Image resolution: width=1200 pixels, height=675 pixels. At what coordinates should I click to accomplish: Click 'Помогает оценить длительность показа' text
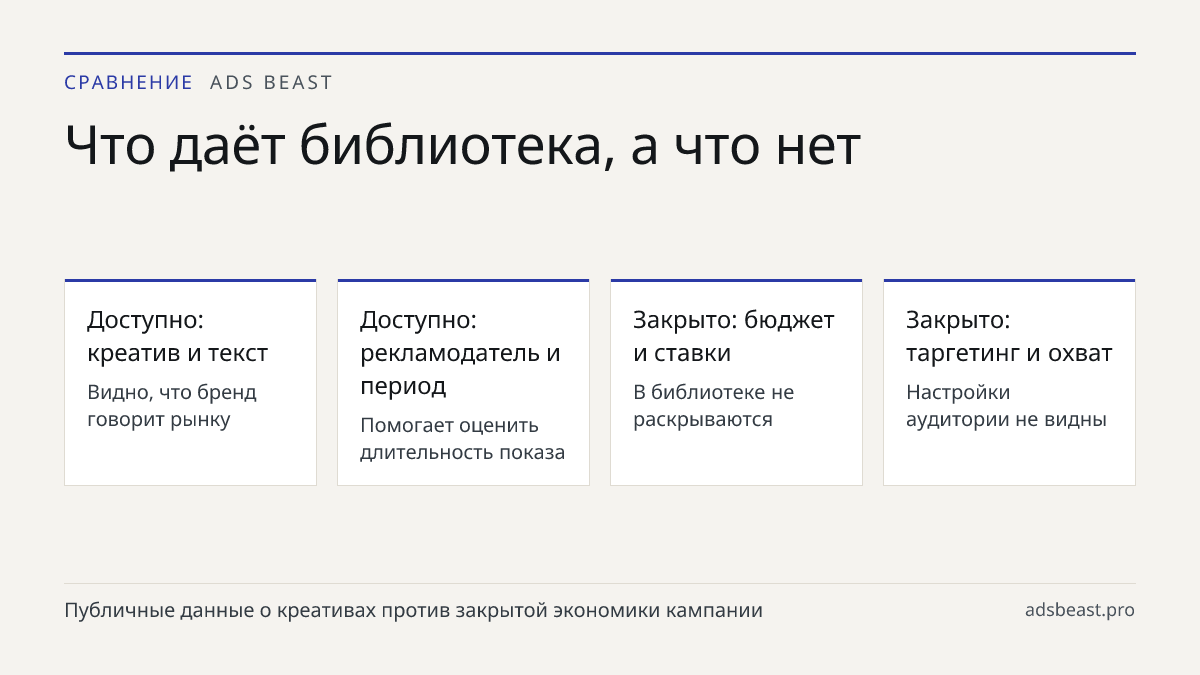pos(463,439)
